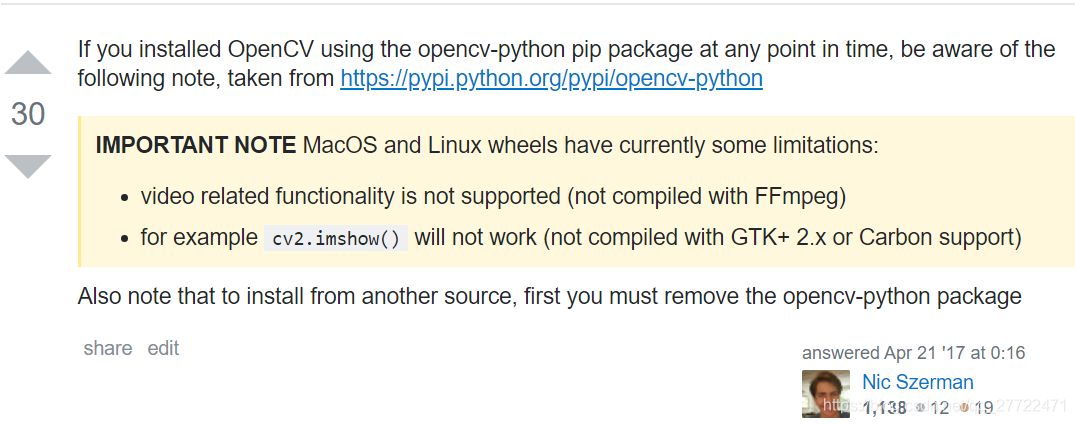The image size is (1075, 424).
Task: Click the 'Also note that to install' paragraph
Action: 549,297
